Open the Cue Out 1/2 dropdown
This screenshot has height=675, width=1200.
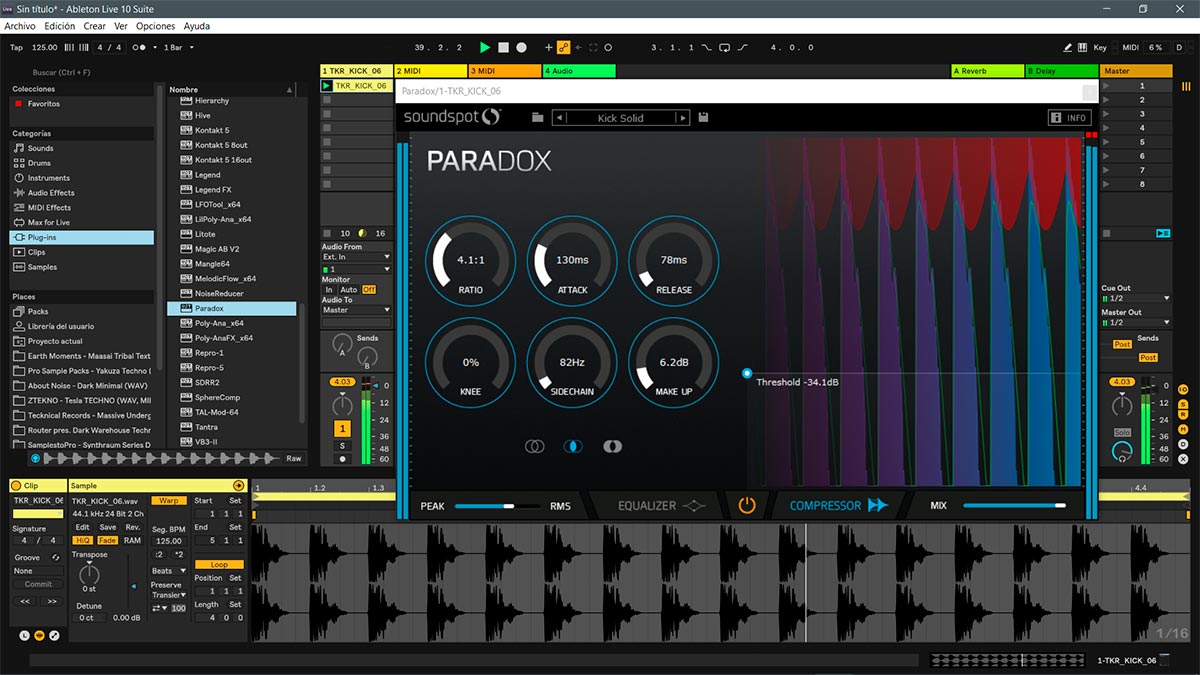(x=1135, y=299)
